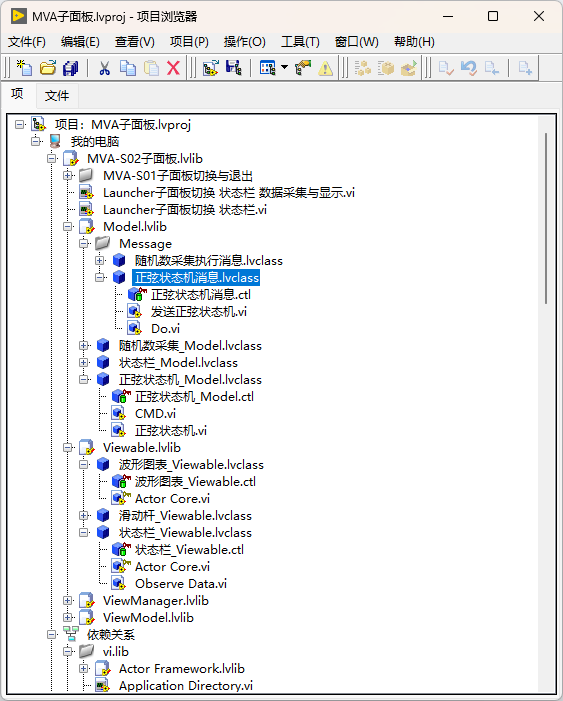This screenshot has height=701, width=563.
Task: Select the vi.lib folder
Action: click(116, 651)
